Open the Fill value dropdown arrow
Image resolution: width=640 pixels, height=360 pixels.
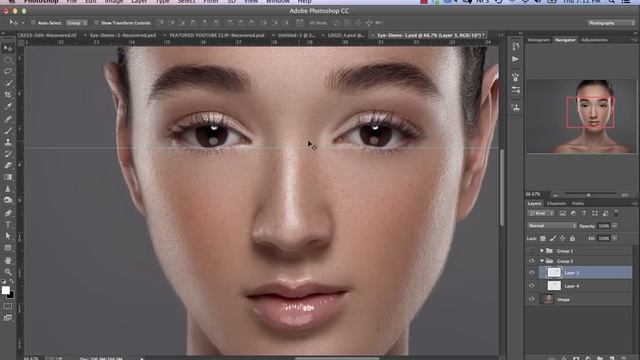point(614,238)
